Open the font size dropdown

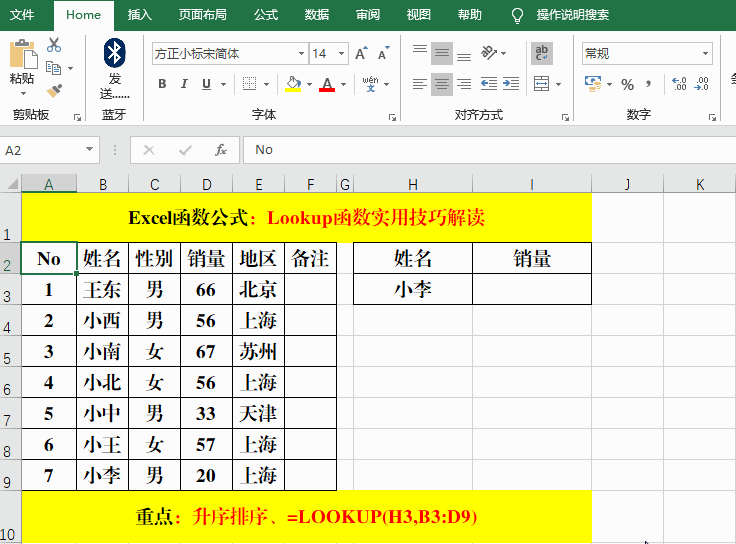(341, 54)
